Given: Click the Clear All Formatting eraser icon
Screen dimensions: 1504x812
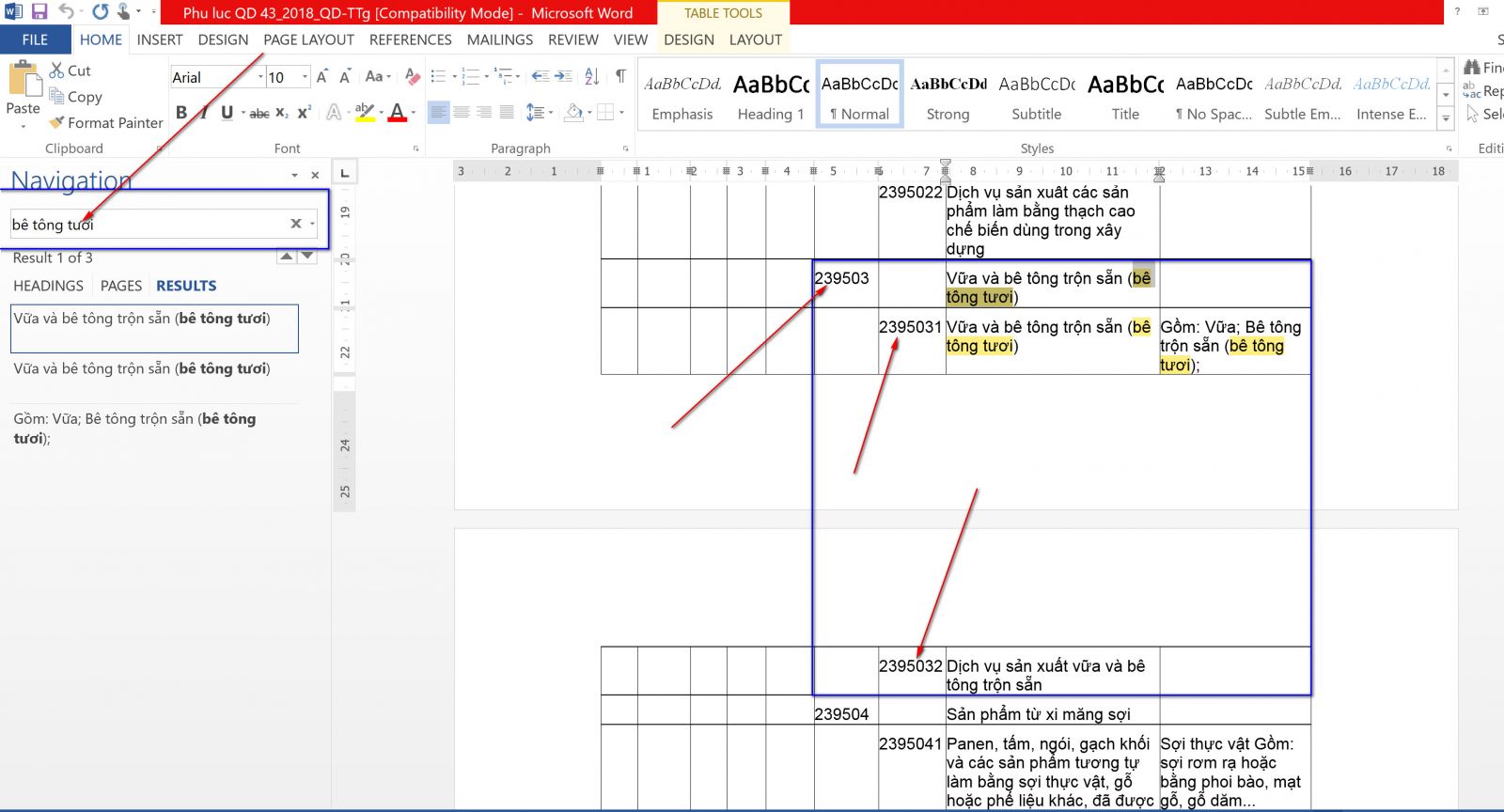Looking at the screenshot, I should 412,77.
